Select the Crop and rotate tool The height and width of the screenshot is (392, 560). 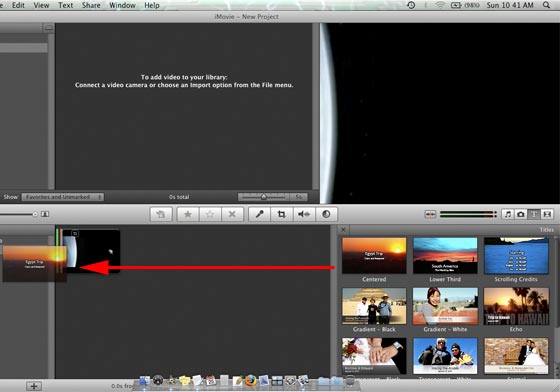pos(281,214)
